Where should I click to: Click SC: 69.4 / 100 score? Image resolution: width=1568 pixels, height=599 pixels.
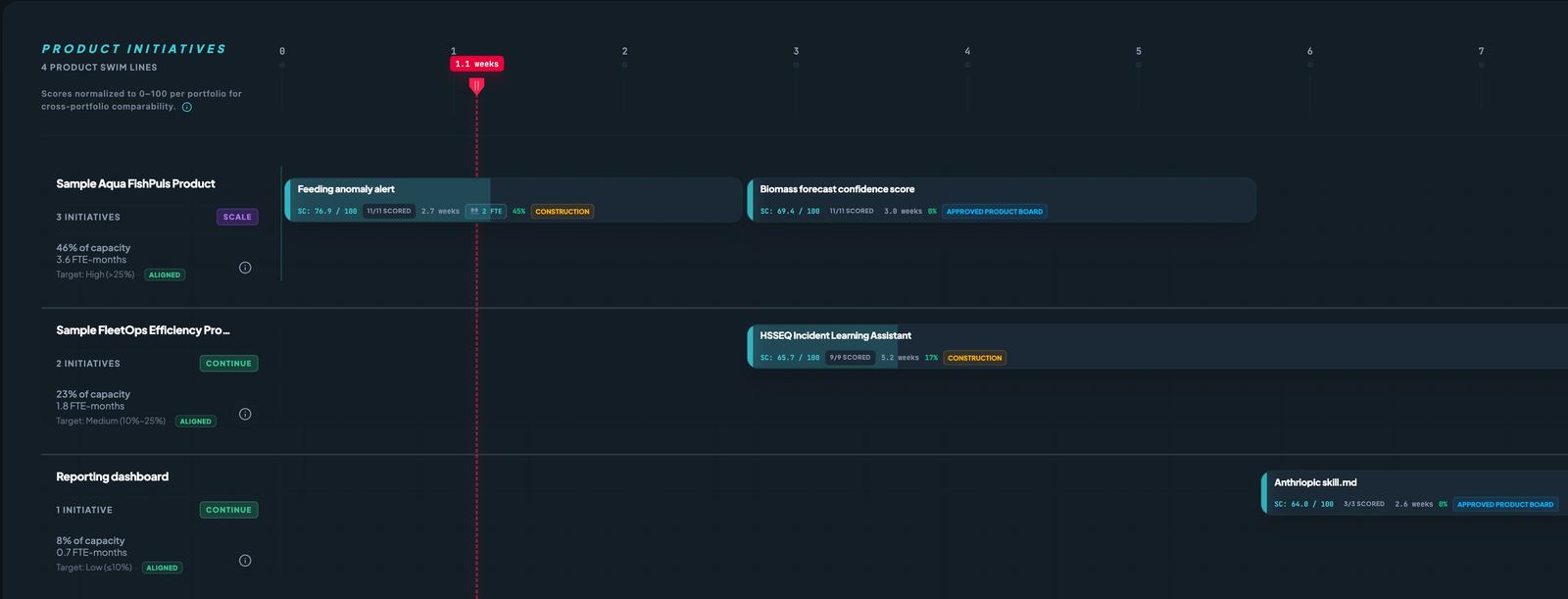tap(790, 211)
